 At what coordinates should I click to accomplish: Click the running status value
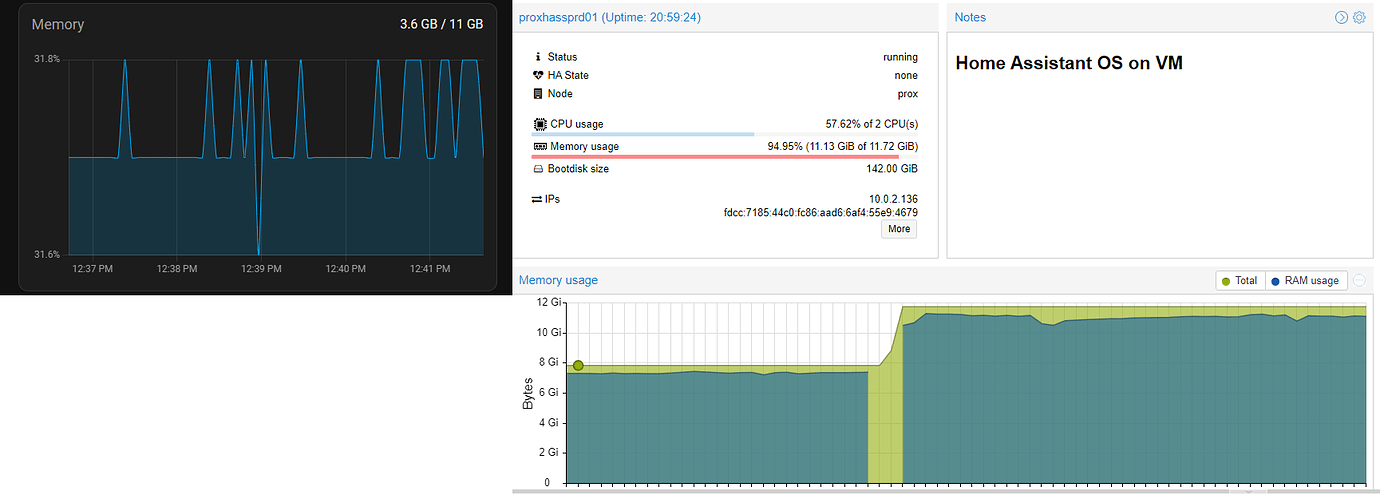coord(900,57)
